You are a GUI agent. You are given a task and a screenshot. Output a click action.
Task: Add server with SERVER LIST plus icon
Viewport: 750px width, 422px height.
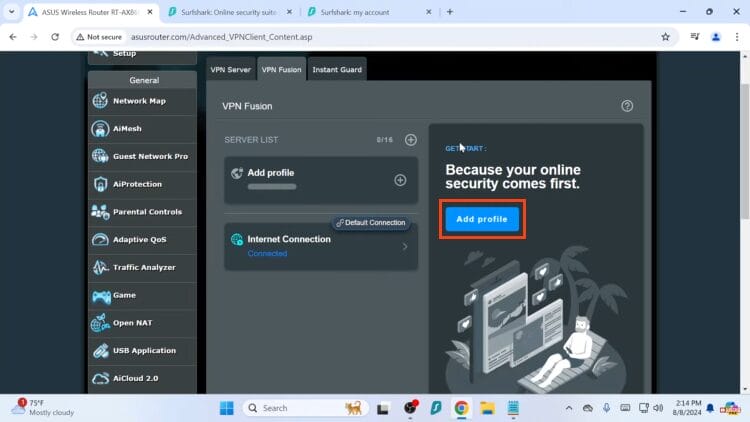(x=410, y=140)
